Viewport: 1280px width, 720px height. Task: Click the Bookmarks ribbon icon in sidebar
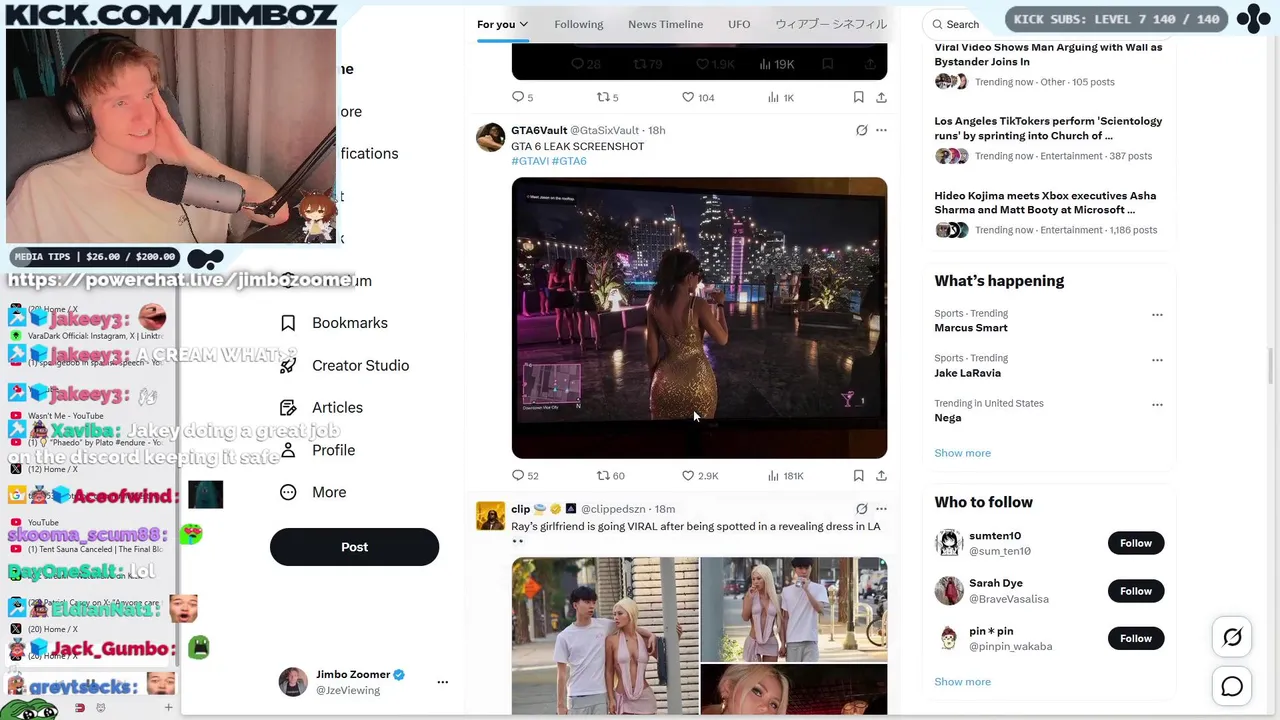288,323
